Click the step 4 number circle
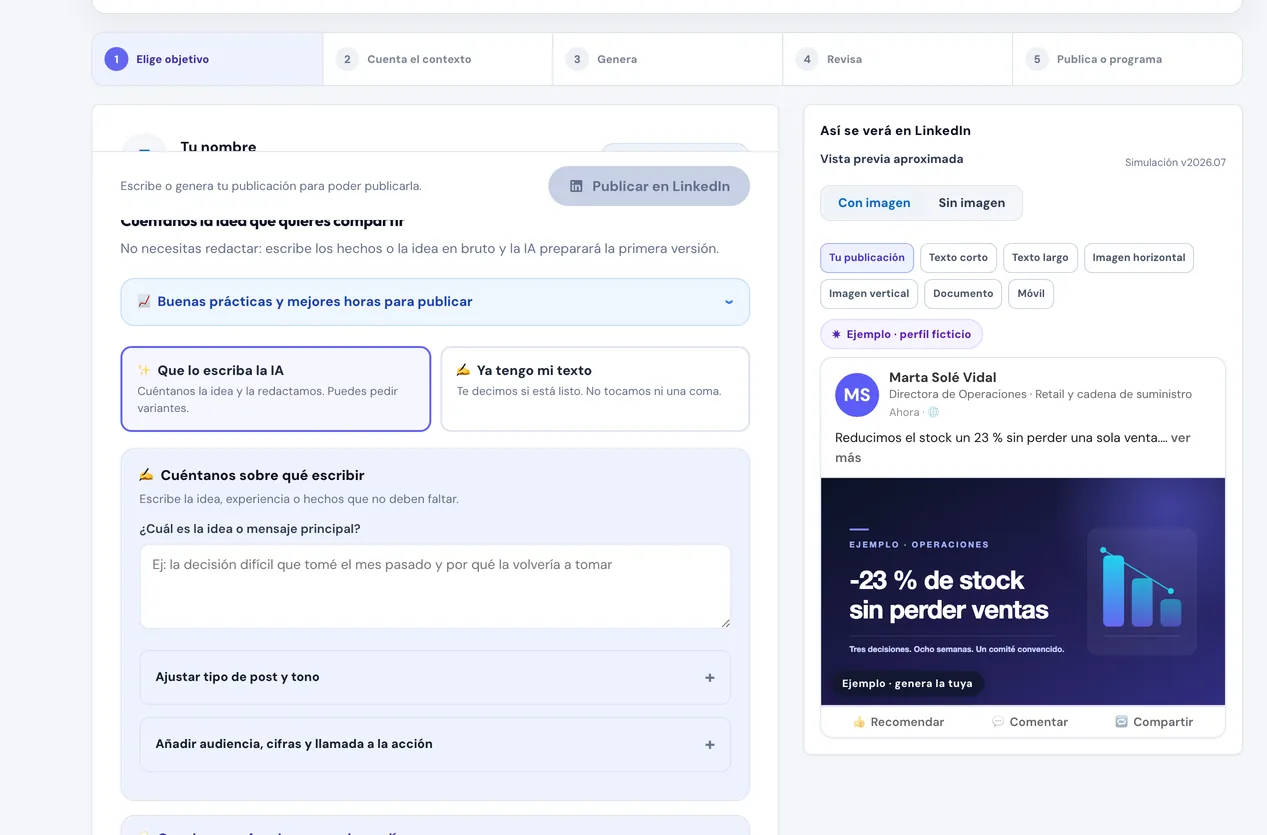The image size is (1267, 835). (807, 59)
